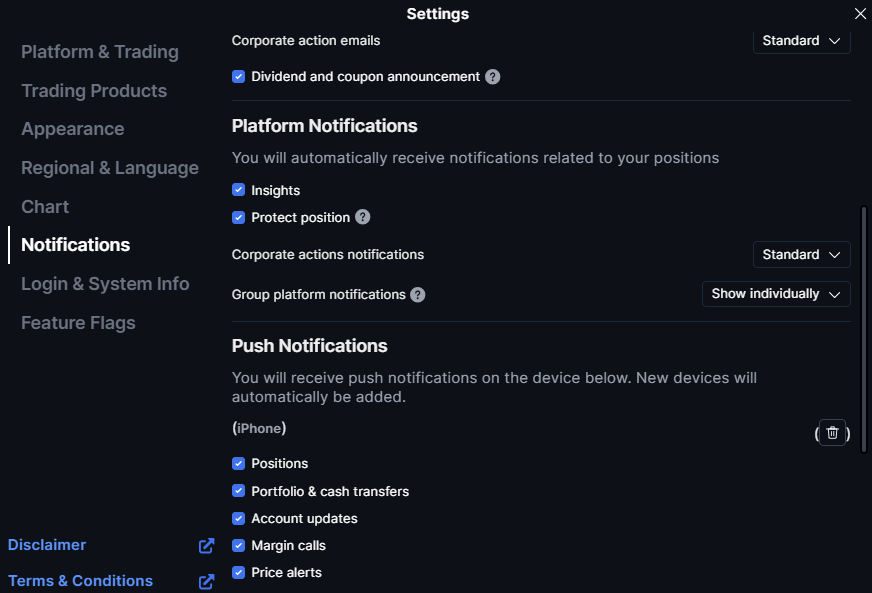
Task: Expand Corporate actions notifications dropdown
Action: 801,255
